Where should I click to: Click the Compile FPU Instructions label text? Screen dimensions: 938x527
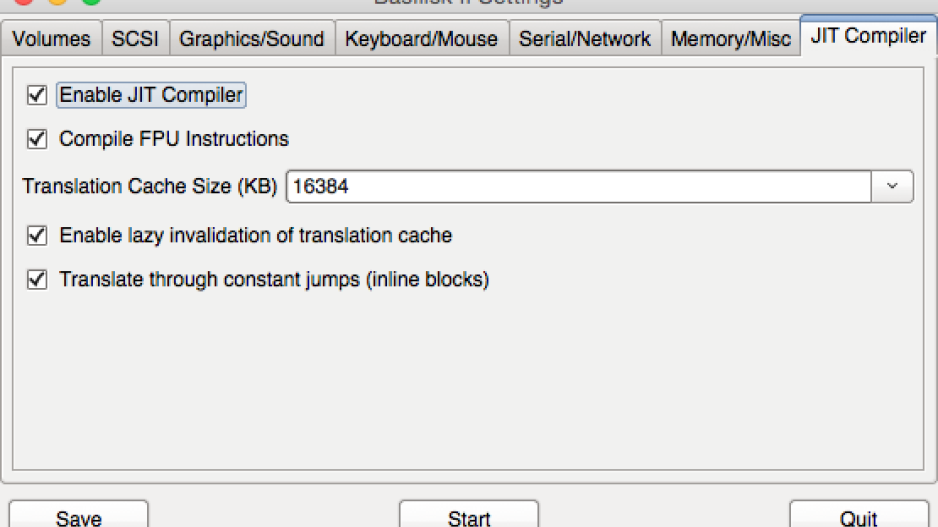(173, 139)
